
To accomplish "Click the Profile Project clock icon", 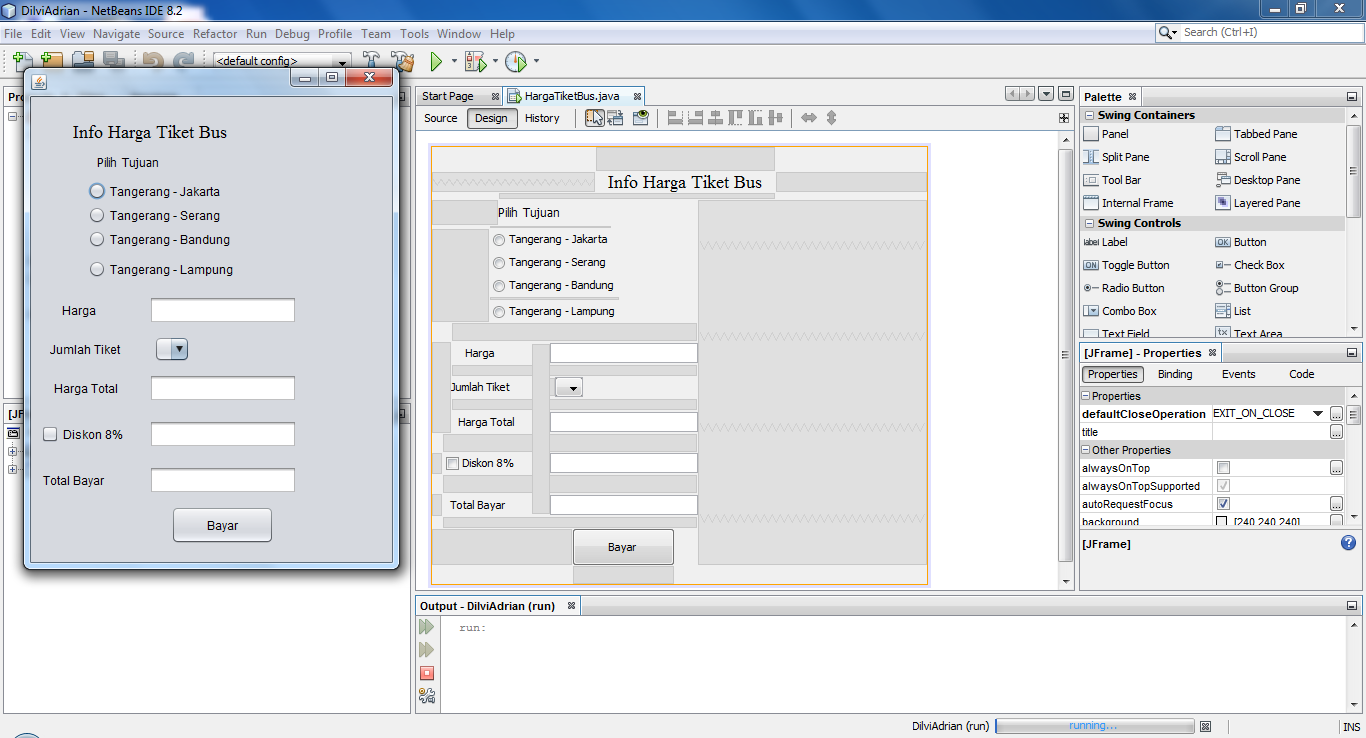I will (517, 61).
